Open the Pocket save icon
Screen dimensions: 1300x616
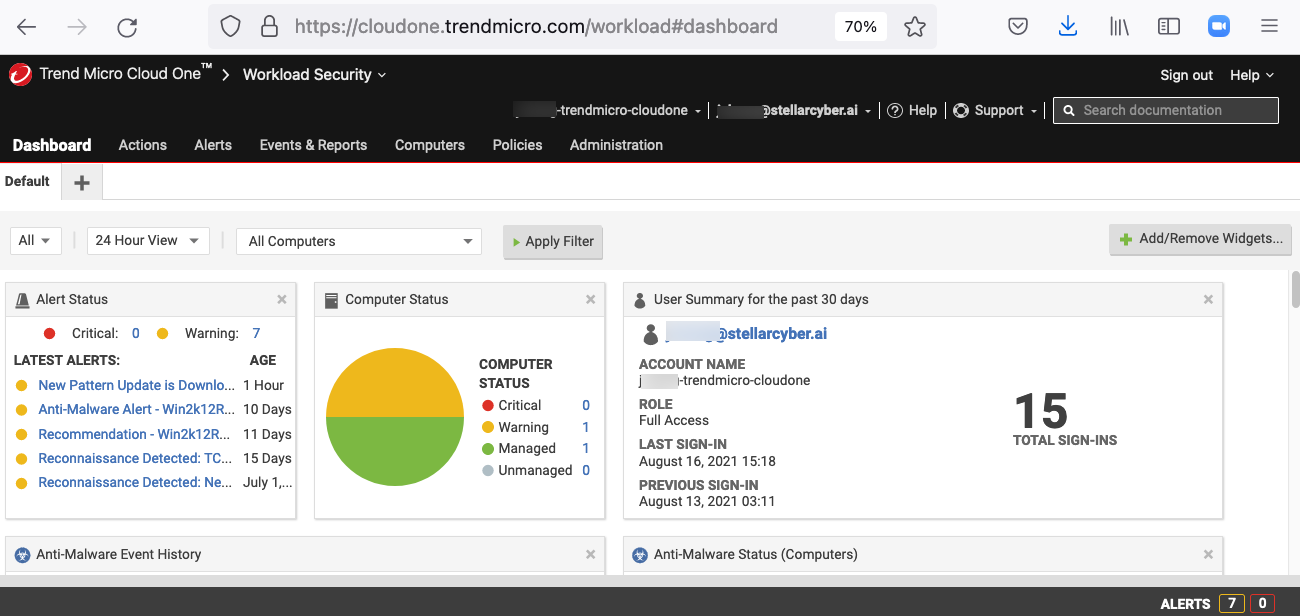[x=1018, y=27]
